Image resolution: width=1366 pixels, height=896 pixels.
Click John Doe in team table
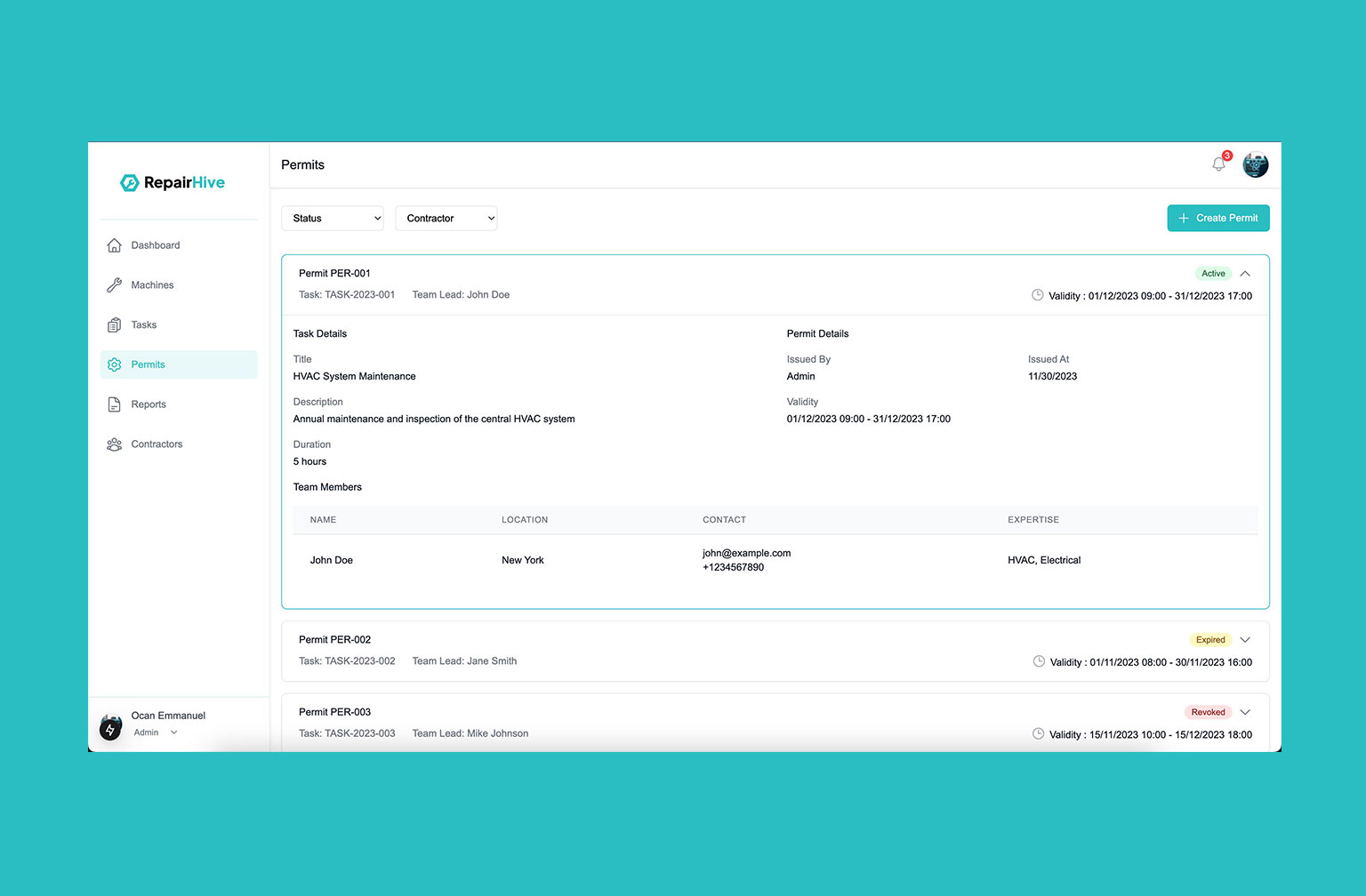332,560
